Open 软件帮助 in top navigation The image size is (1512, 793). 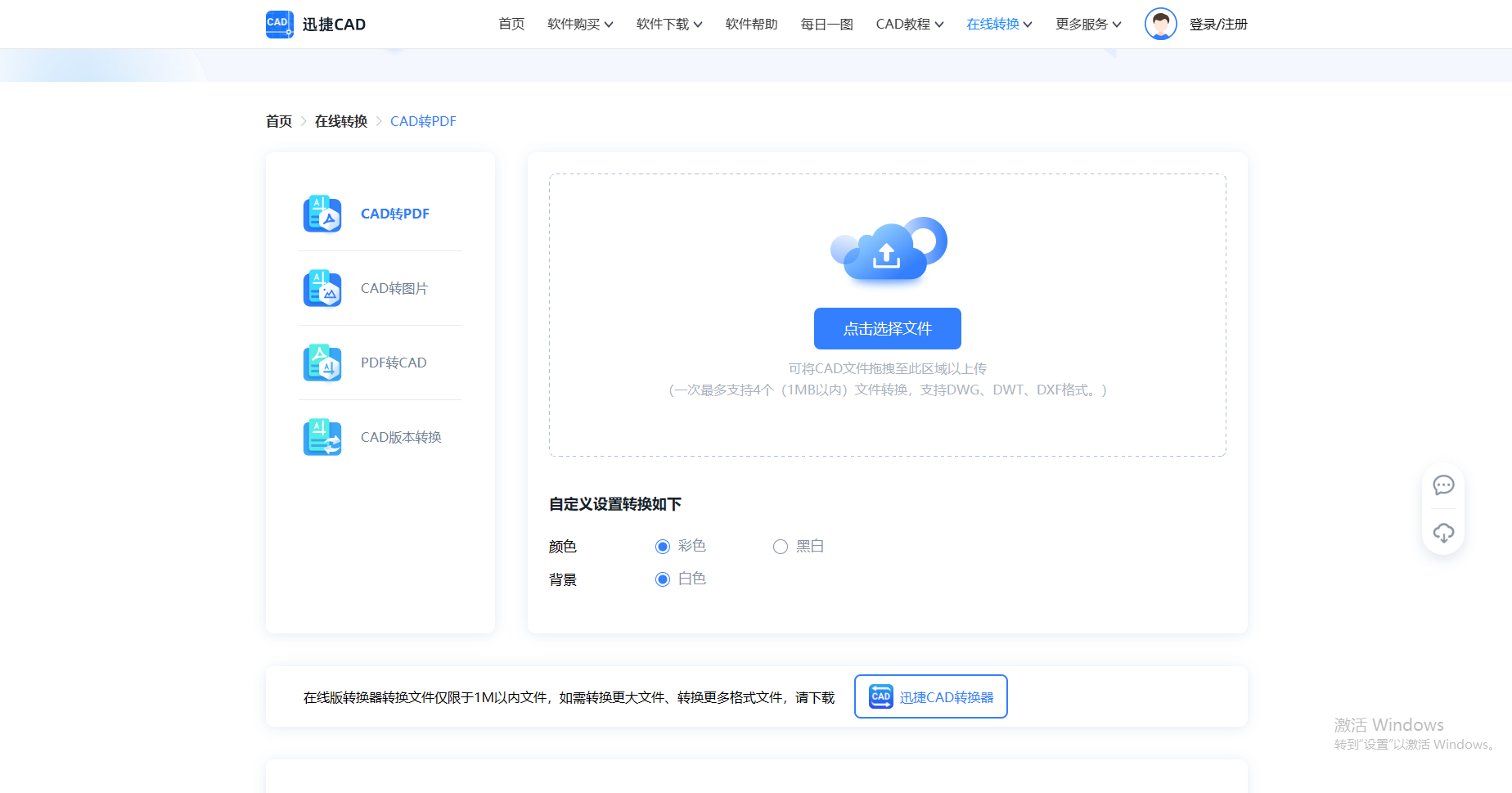[x=752, y=25]
